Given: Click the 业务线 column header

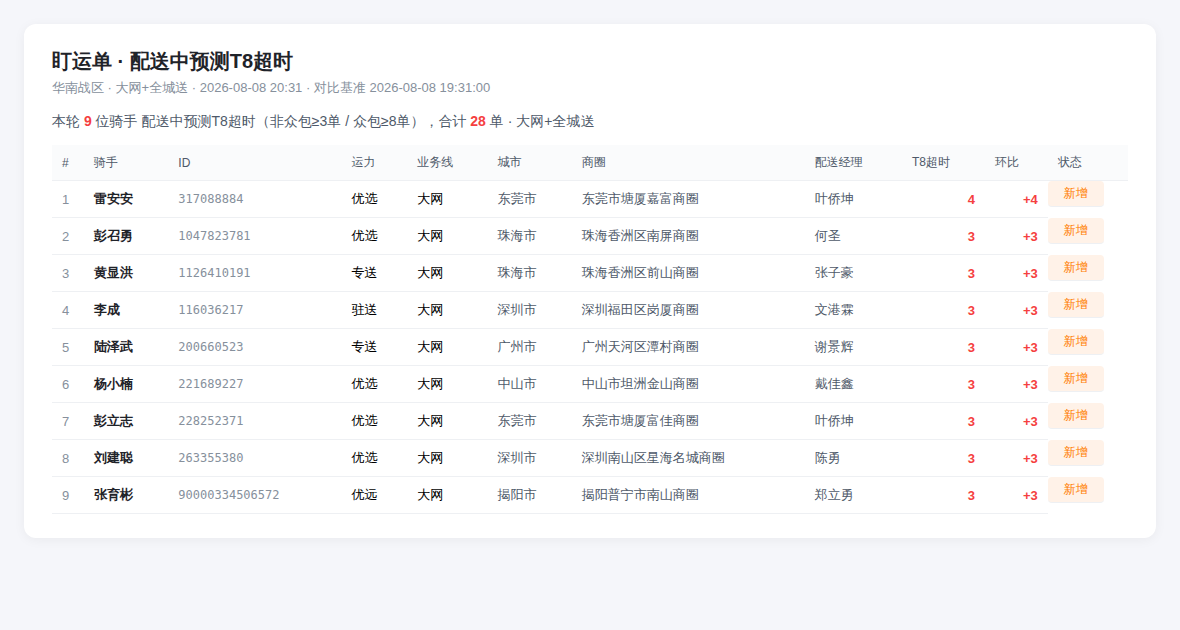Looking at the screenshot, I should tap(435, 163).
